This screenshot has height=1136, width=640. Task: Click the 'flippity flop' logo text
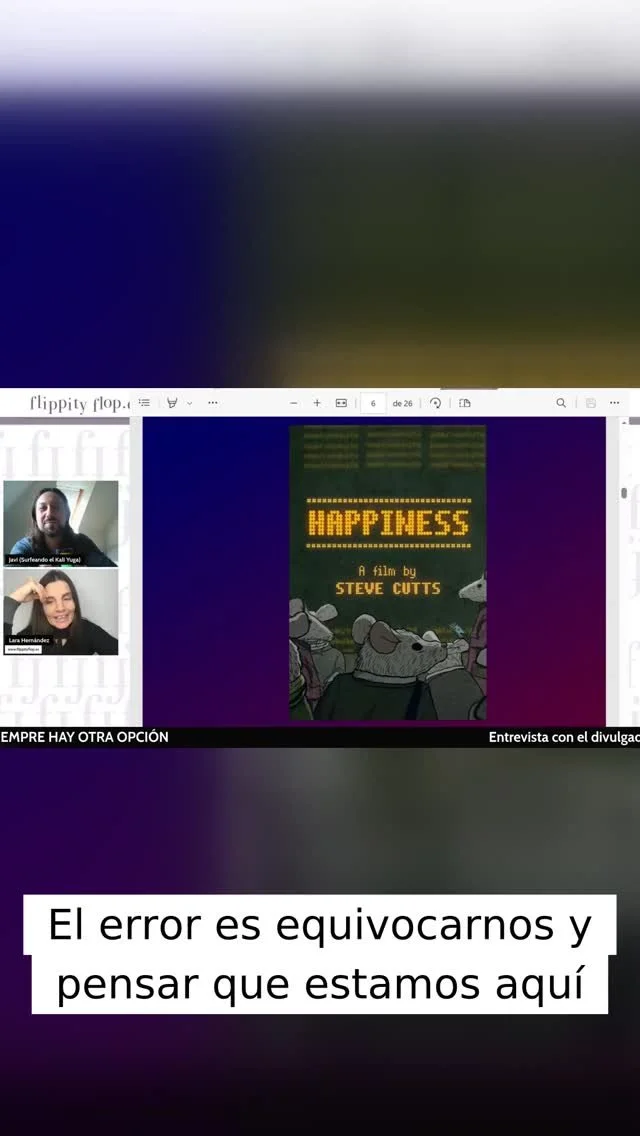coord(80,404)
